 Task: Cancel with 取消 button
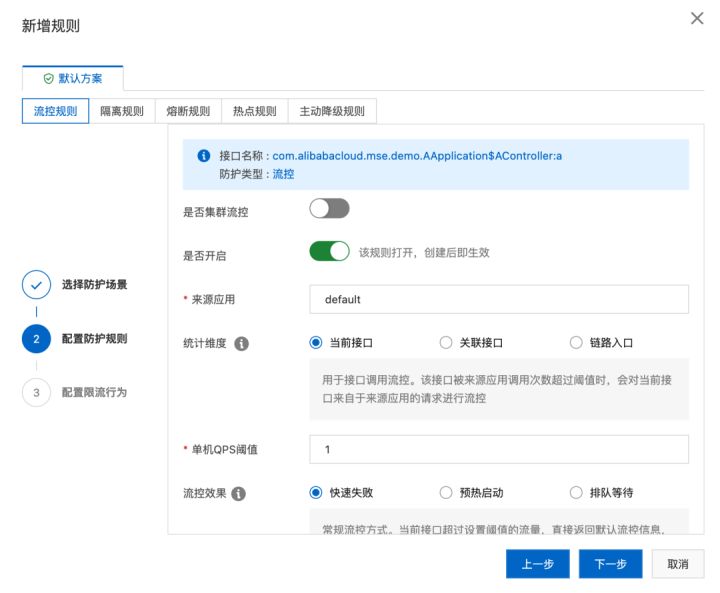(678, 564)
